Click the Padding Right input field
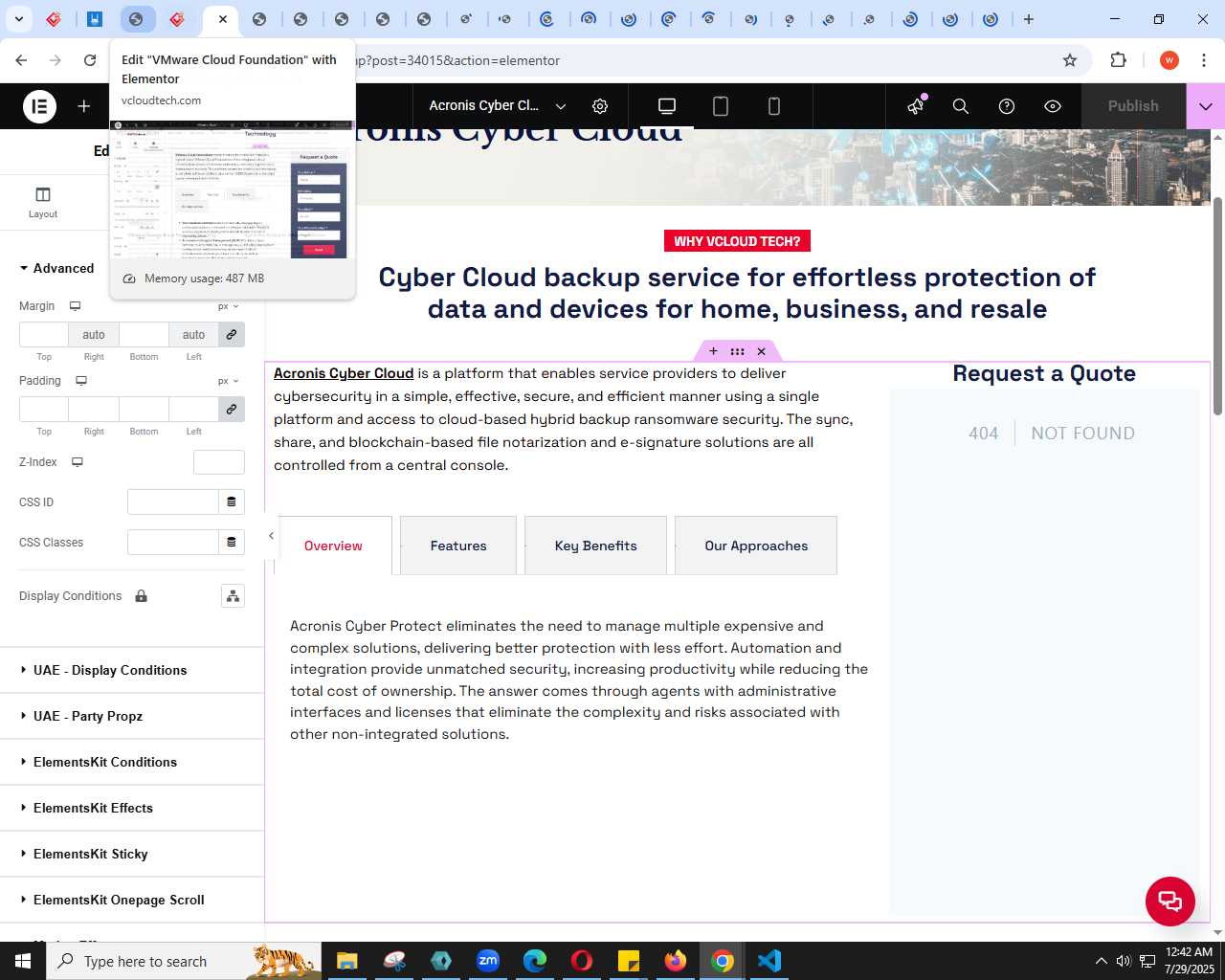 pyautogui.click(x=94, y=410)
